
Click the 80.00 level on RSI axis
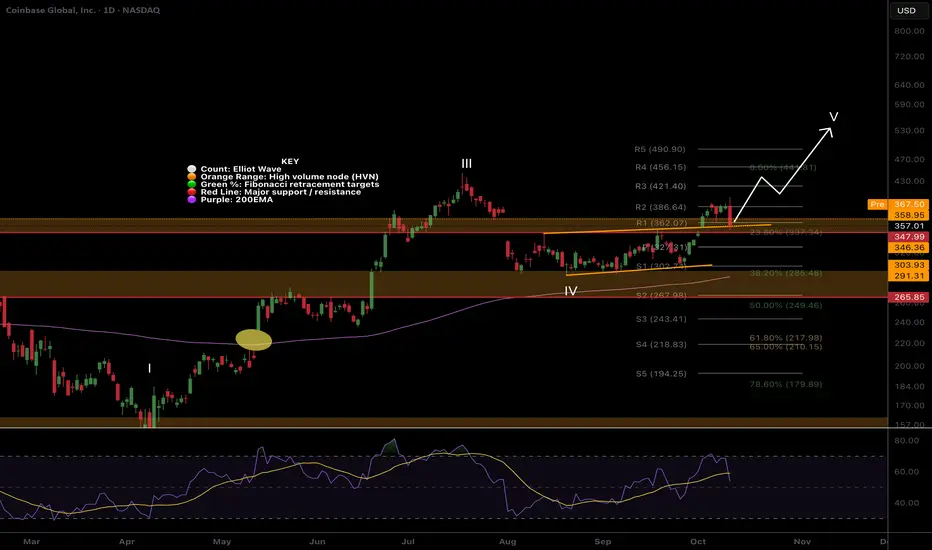click(907, 441)
